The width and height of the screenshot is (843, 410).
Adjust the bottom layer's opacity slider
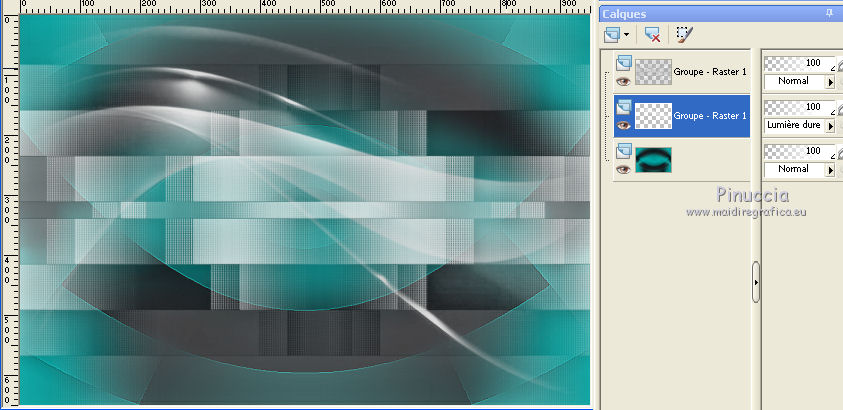[799, 151]
